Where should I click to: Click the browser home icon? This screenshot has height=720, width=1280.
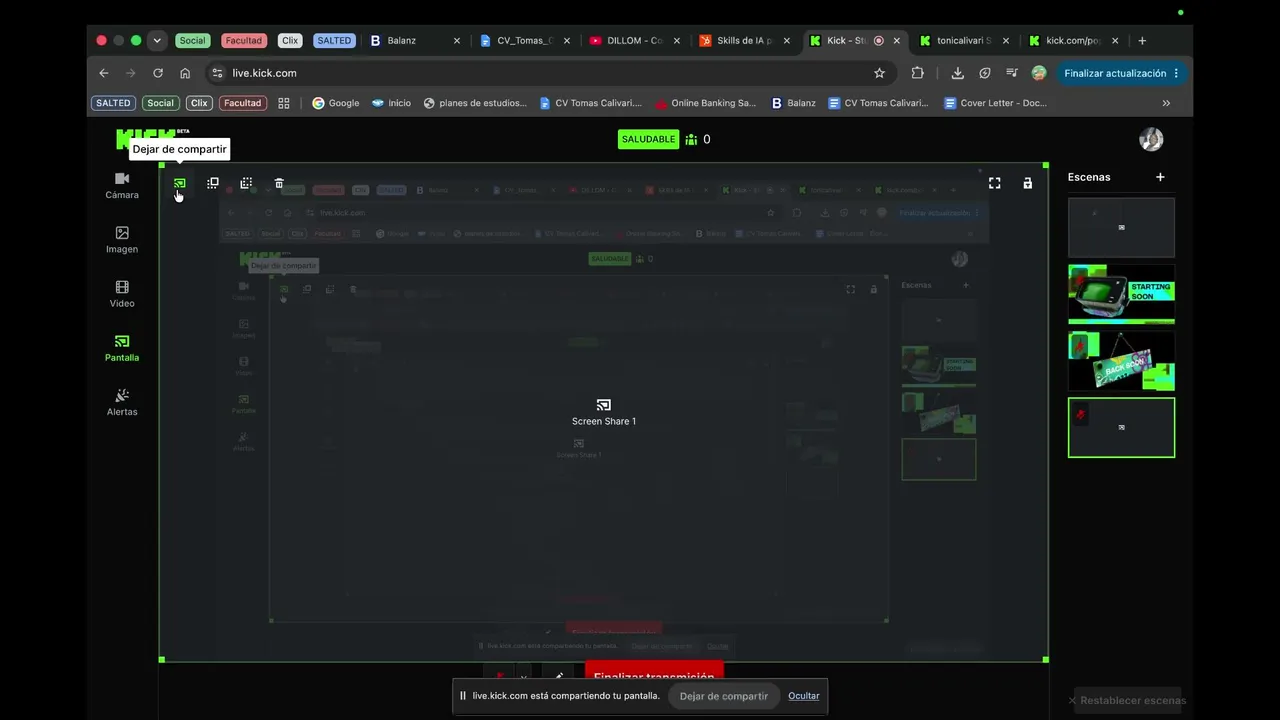tap(185, 73)
